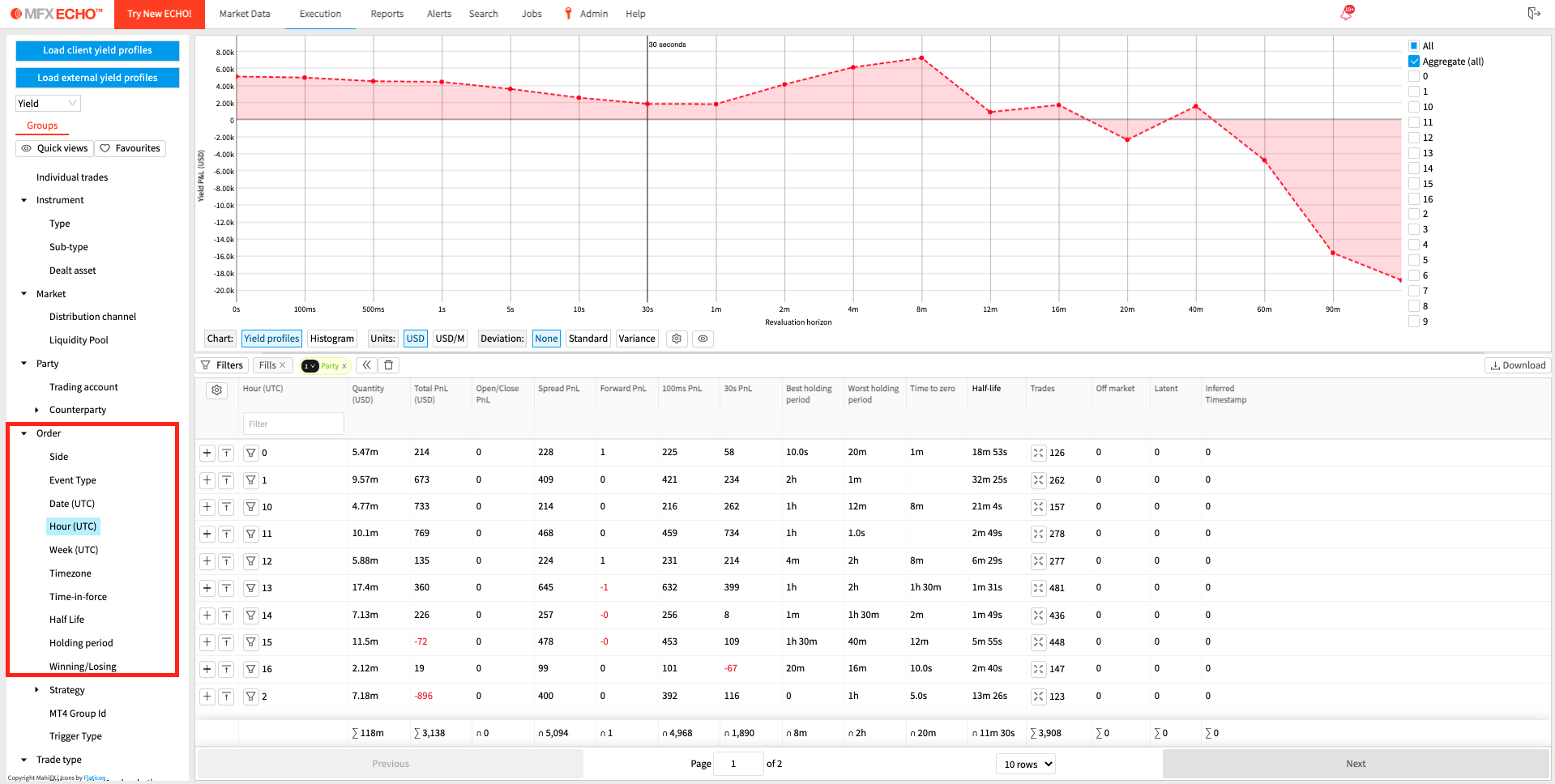Image resolution: width=1555 pixels, height=784 pixels.
Task: Enable series 16 checkbox
Action: click(x=1414, y=199)
